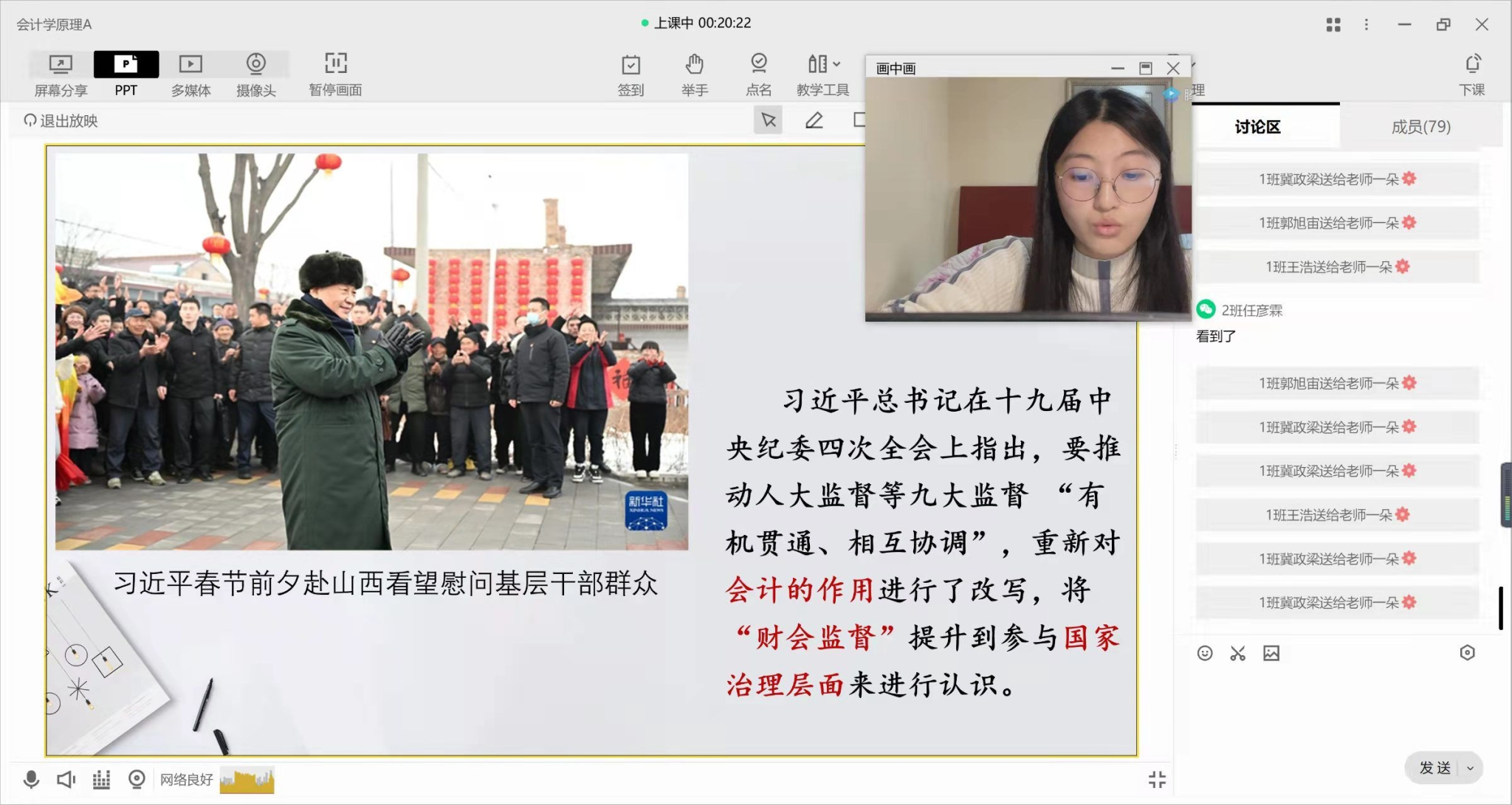Select the 多媒体 multimedia icon
Screen dimensions: 1512x805
[190, 65]
